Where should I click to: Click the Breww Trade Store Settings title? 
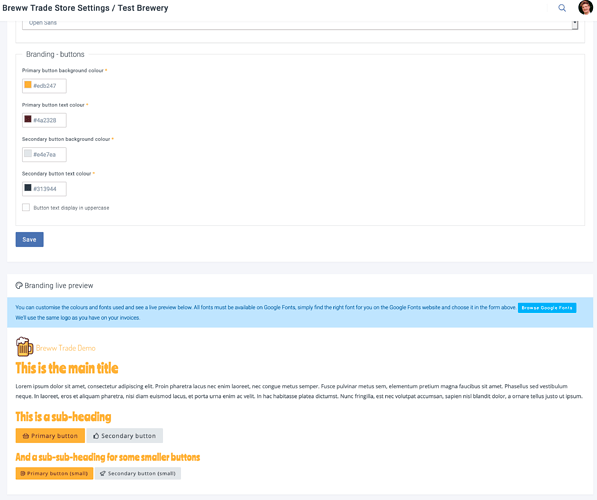85,8
